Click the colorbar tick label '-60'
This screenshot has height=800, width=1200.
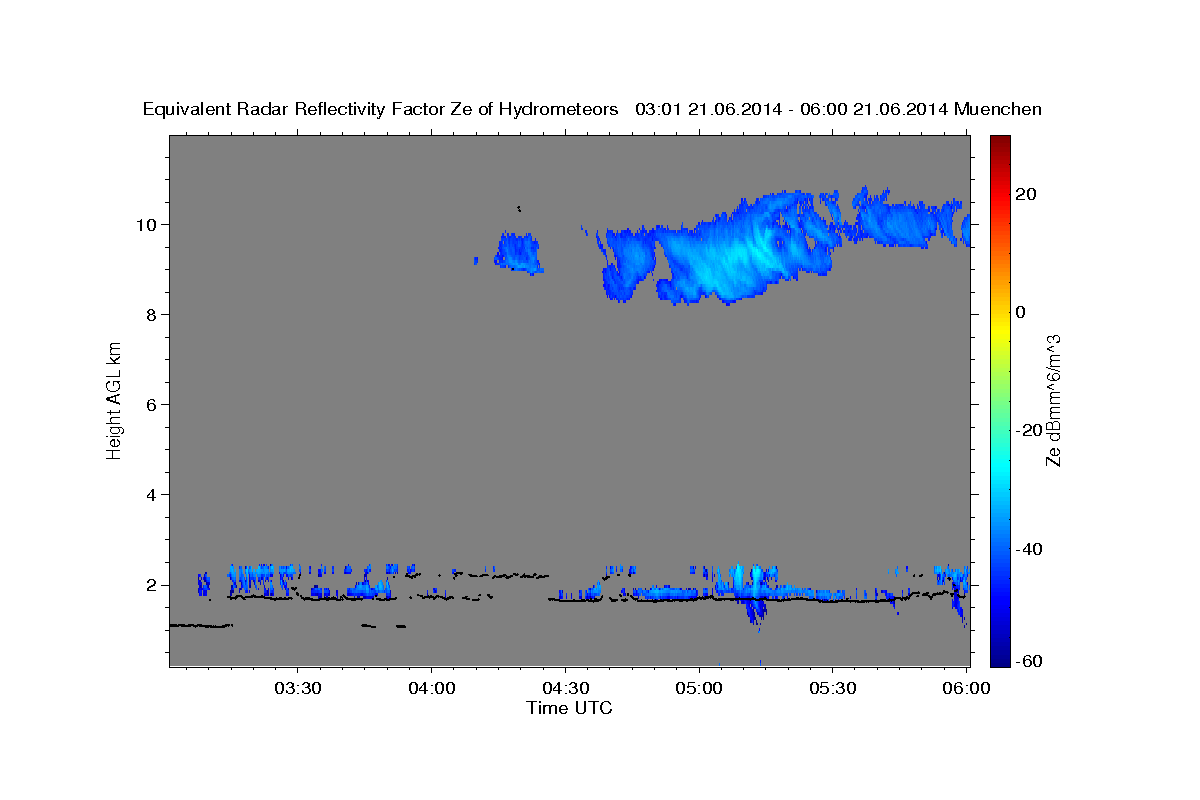pos(1029,660)
